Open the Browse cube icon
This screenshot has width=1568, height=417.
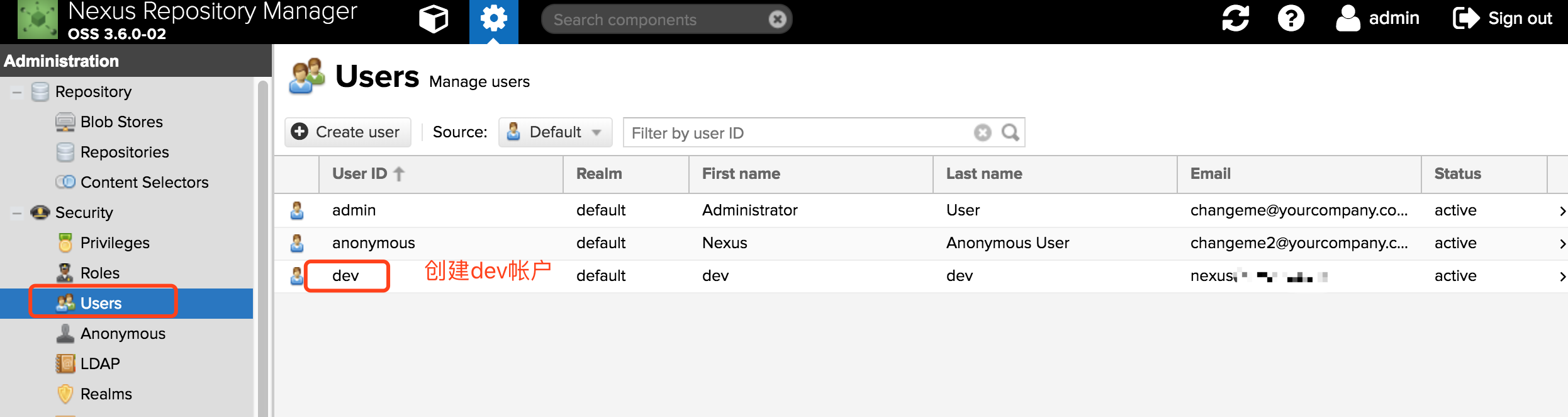tap(434, 19)
